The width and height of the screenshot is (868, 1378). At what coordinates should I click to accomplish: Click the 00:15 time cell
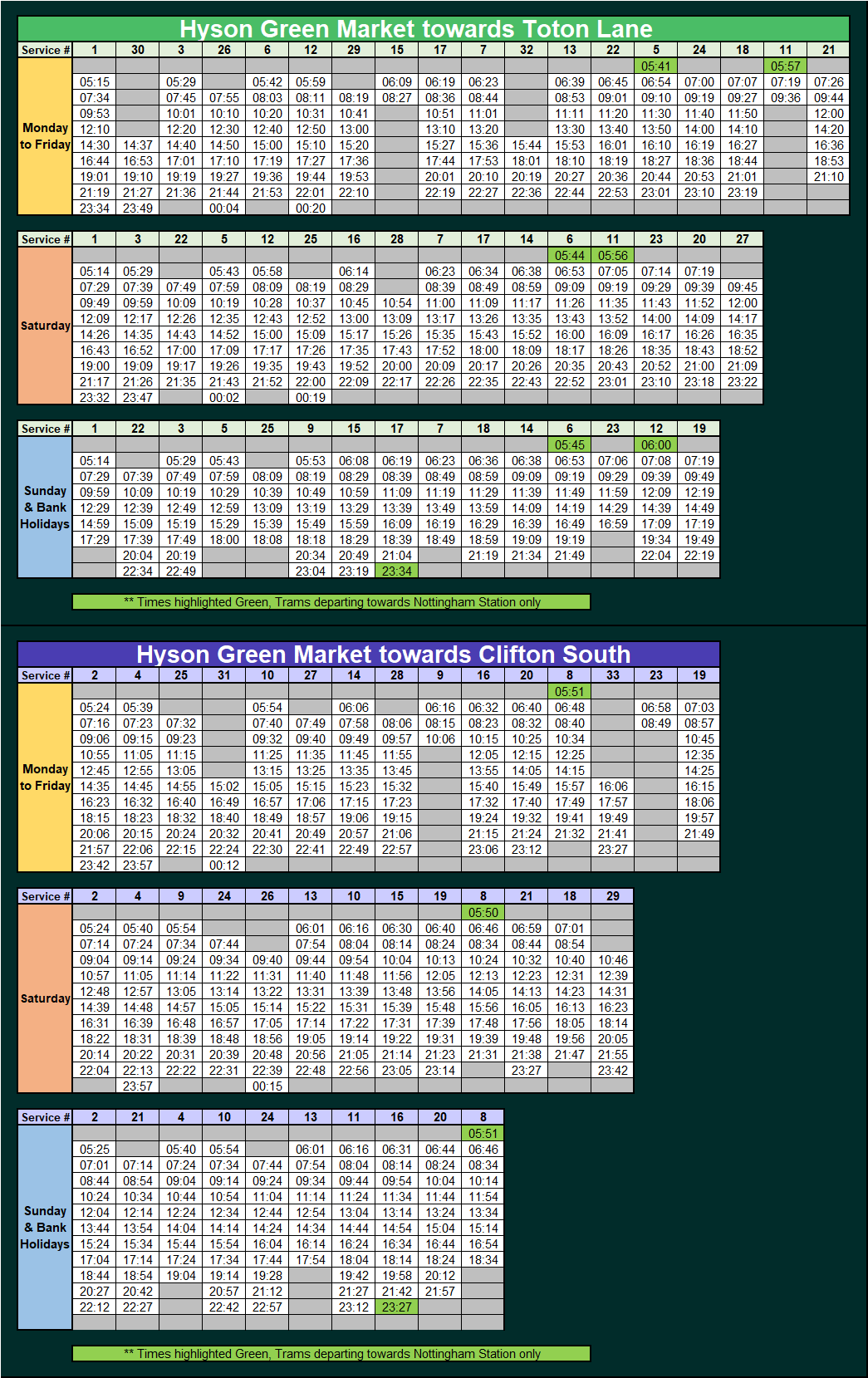point(267,1086)
